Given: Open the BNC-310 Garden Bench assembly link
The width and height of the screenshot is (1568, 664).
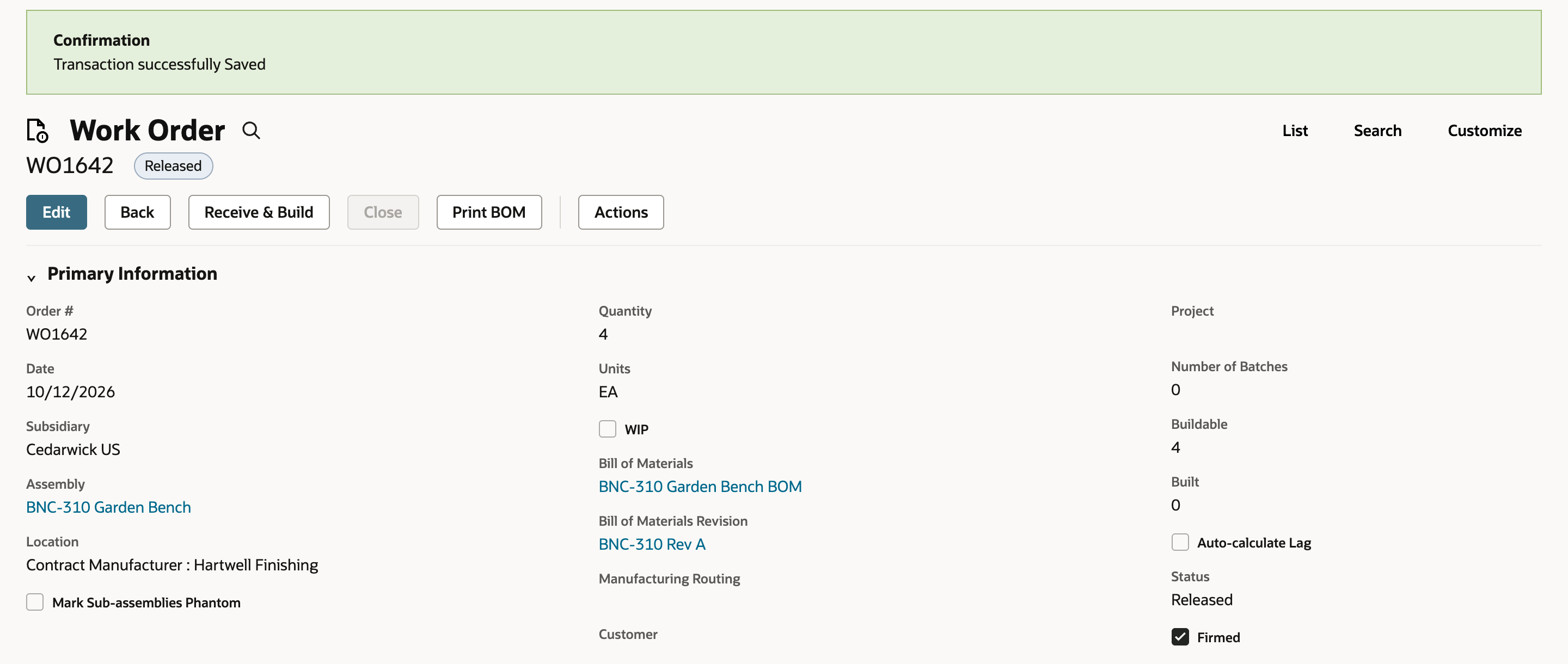Looking at the screenshot, I should point(108,507).
